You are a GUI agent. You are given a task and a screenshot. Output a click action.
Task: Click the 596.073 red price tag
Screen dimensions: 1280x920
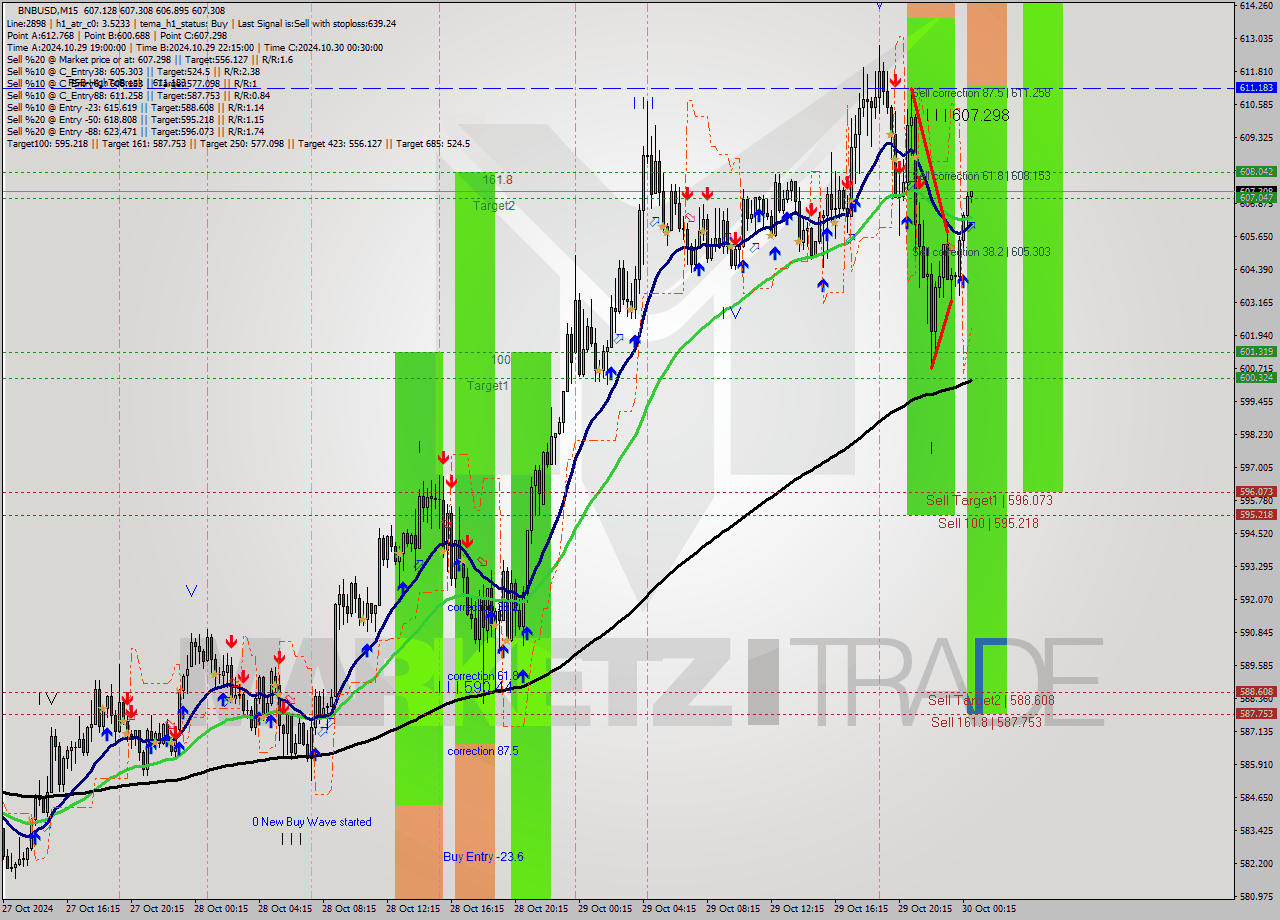tap(1256, 492)
